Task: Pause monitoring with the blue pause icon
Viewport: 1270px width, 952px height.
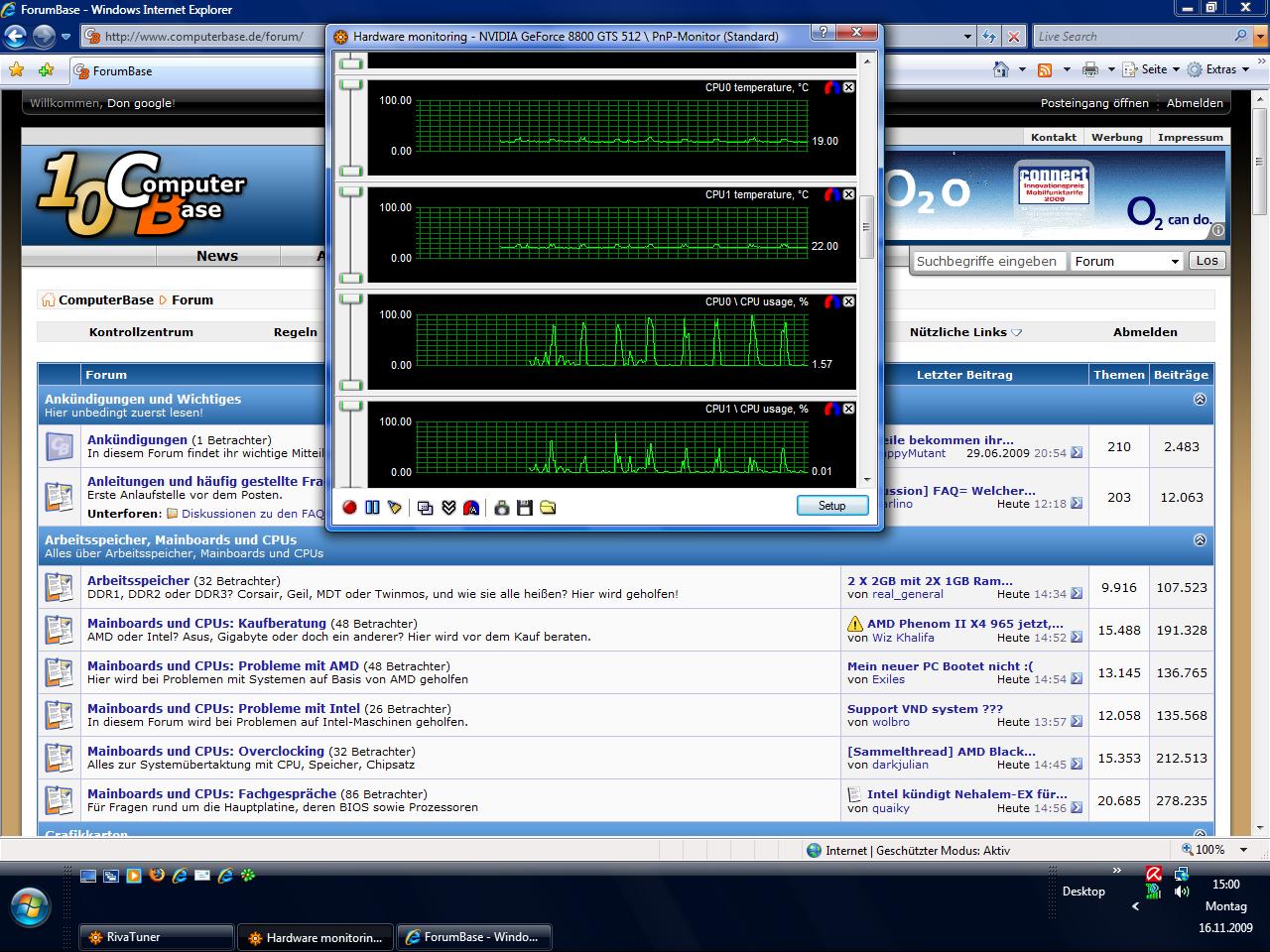Action: pyautogui.click(x=372, y=508)
